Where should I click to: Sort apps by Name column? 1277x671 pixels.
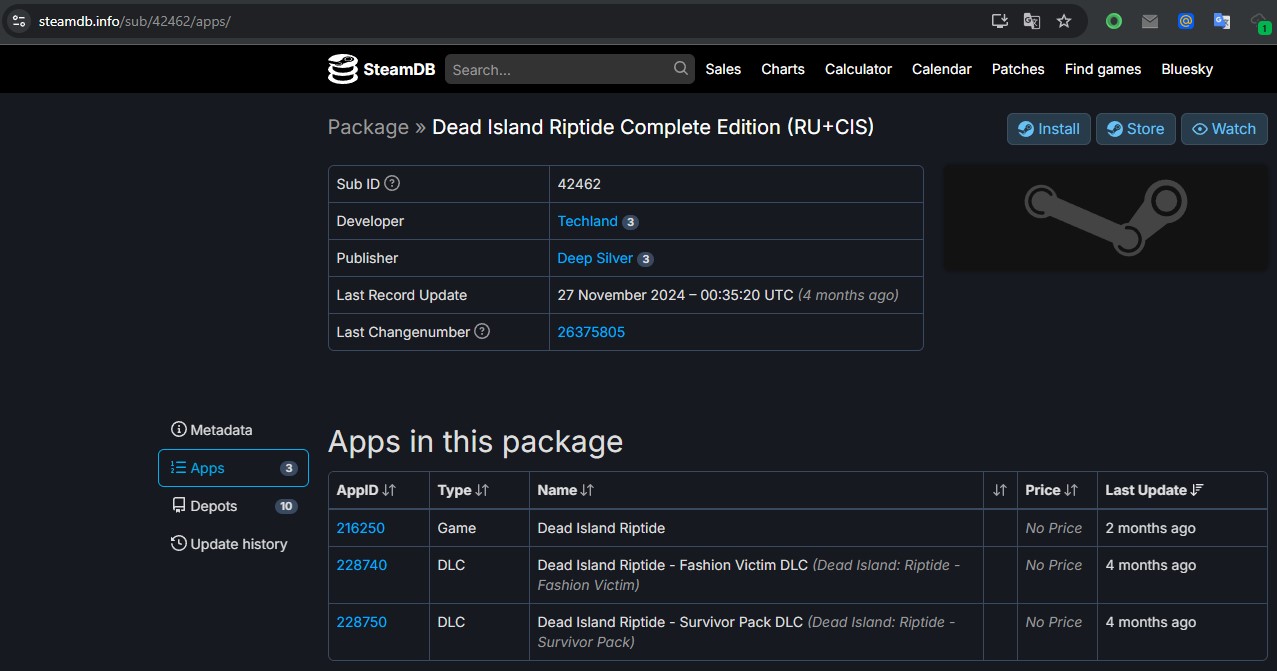tap(566, 490)
